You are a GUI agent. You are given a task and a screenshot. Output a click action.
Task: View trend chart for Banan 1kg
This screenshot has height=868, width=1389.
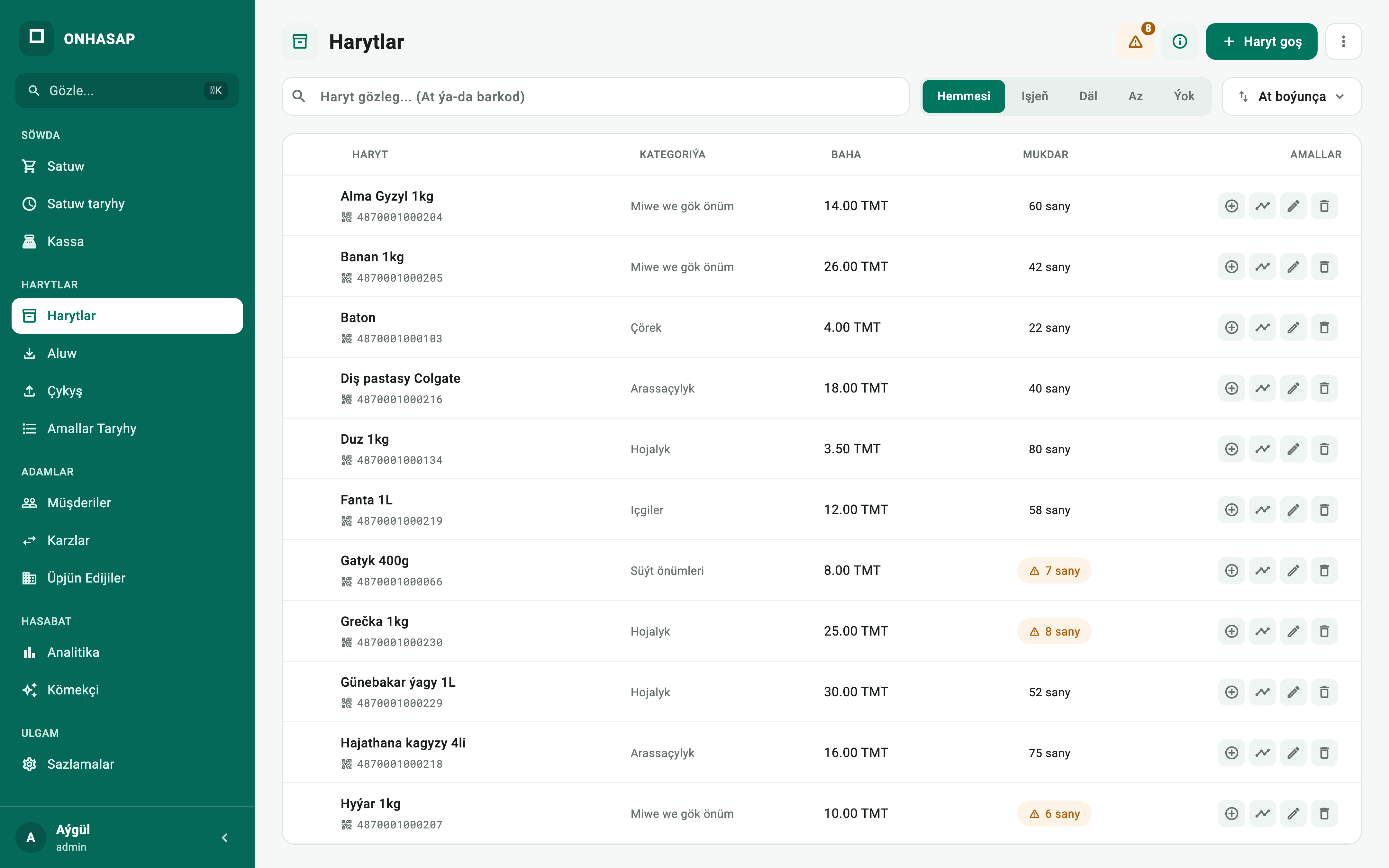[x=1262, y=267]
